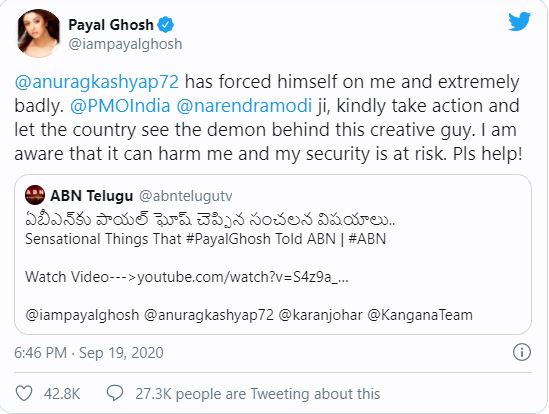Click the Twitter bird logo
Viewport: 549px width, 414px height.
tap(519, 22)
